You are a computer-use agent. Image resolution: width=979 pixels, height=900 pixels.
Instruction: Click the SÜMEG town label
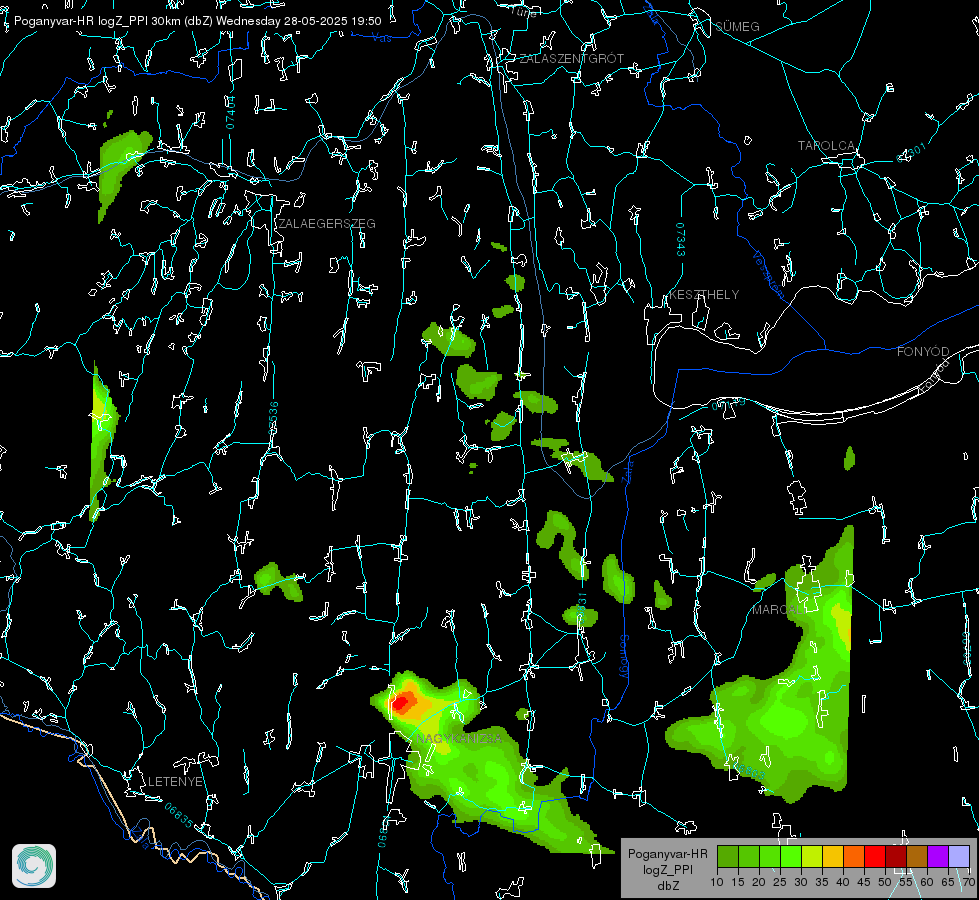click(737, 26)
